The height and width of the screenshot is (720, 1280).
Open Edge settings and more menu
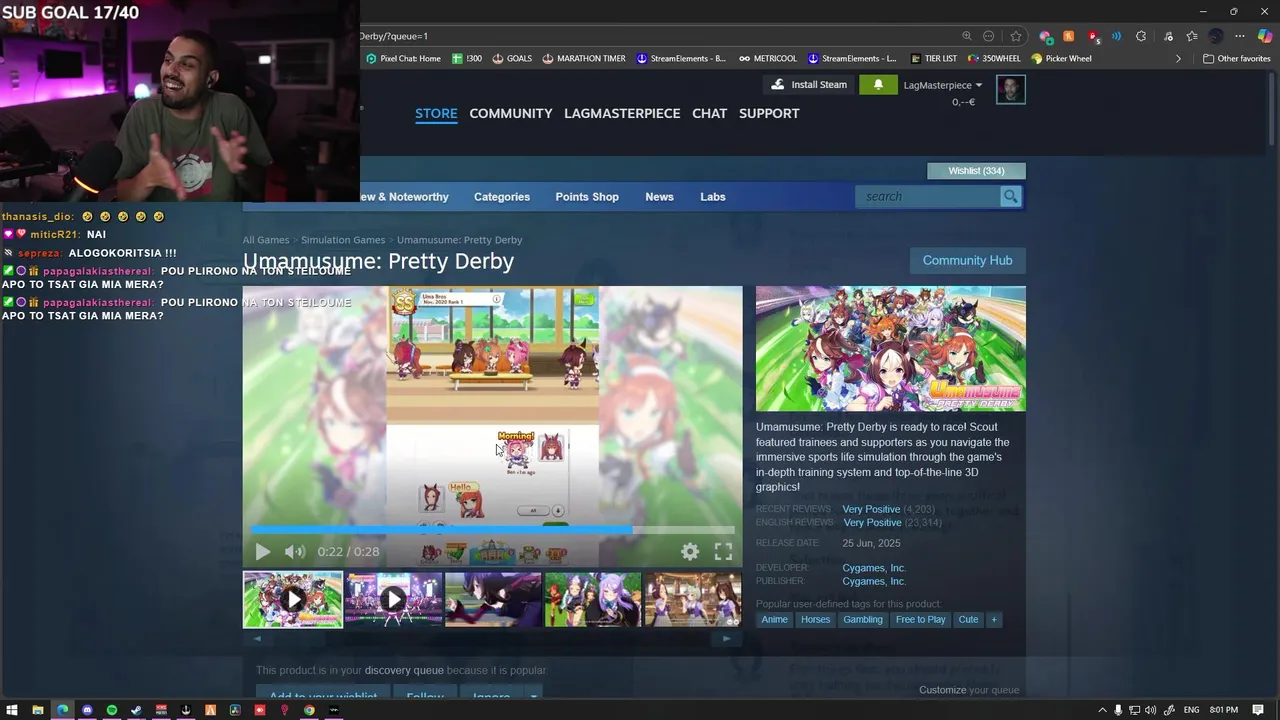(1240, 36)
